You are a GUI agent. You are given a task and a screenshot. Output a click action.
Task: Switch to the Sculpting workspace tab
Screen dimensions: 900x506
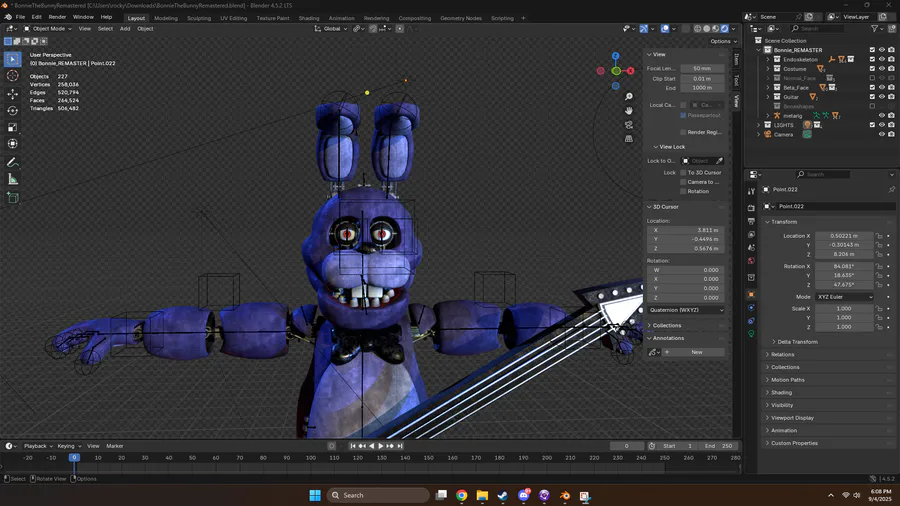[x=199, y=18]
